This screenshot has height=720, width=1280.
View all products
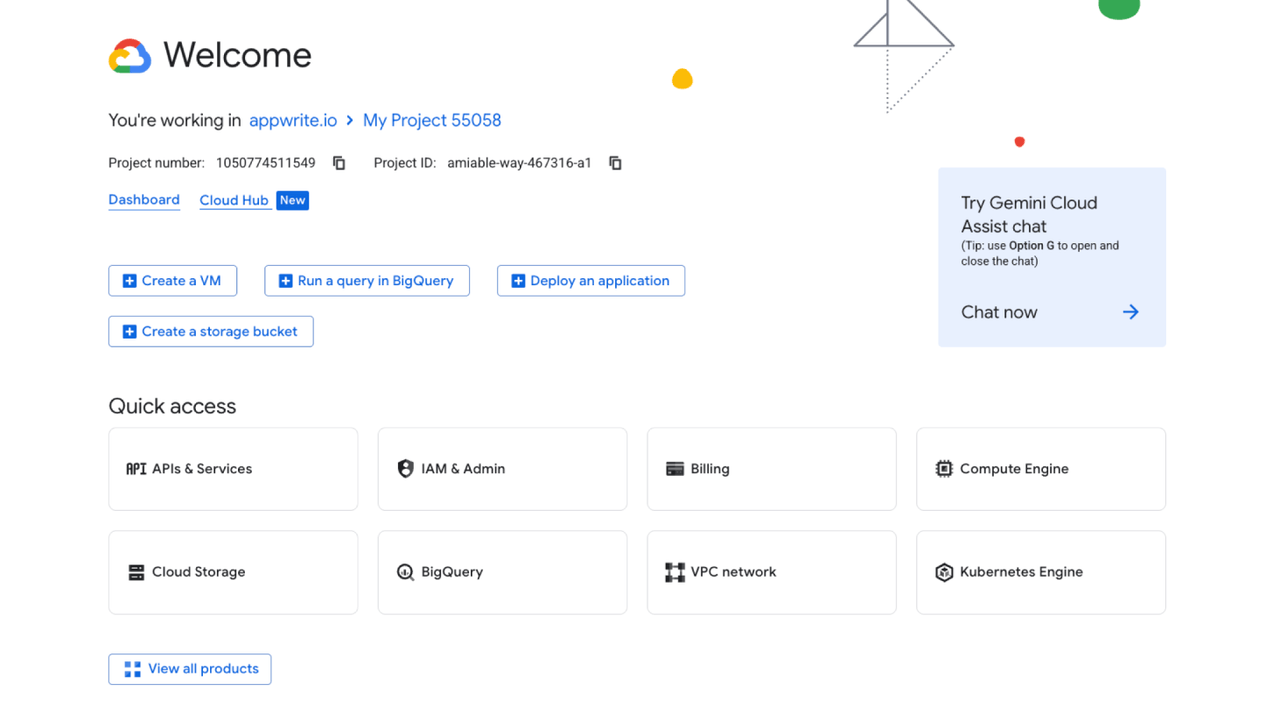pos(189,668)
